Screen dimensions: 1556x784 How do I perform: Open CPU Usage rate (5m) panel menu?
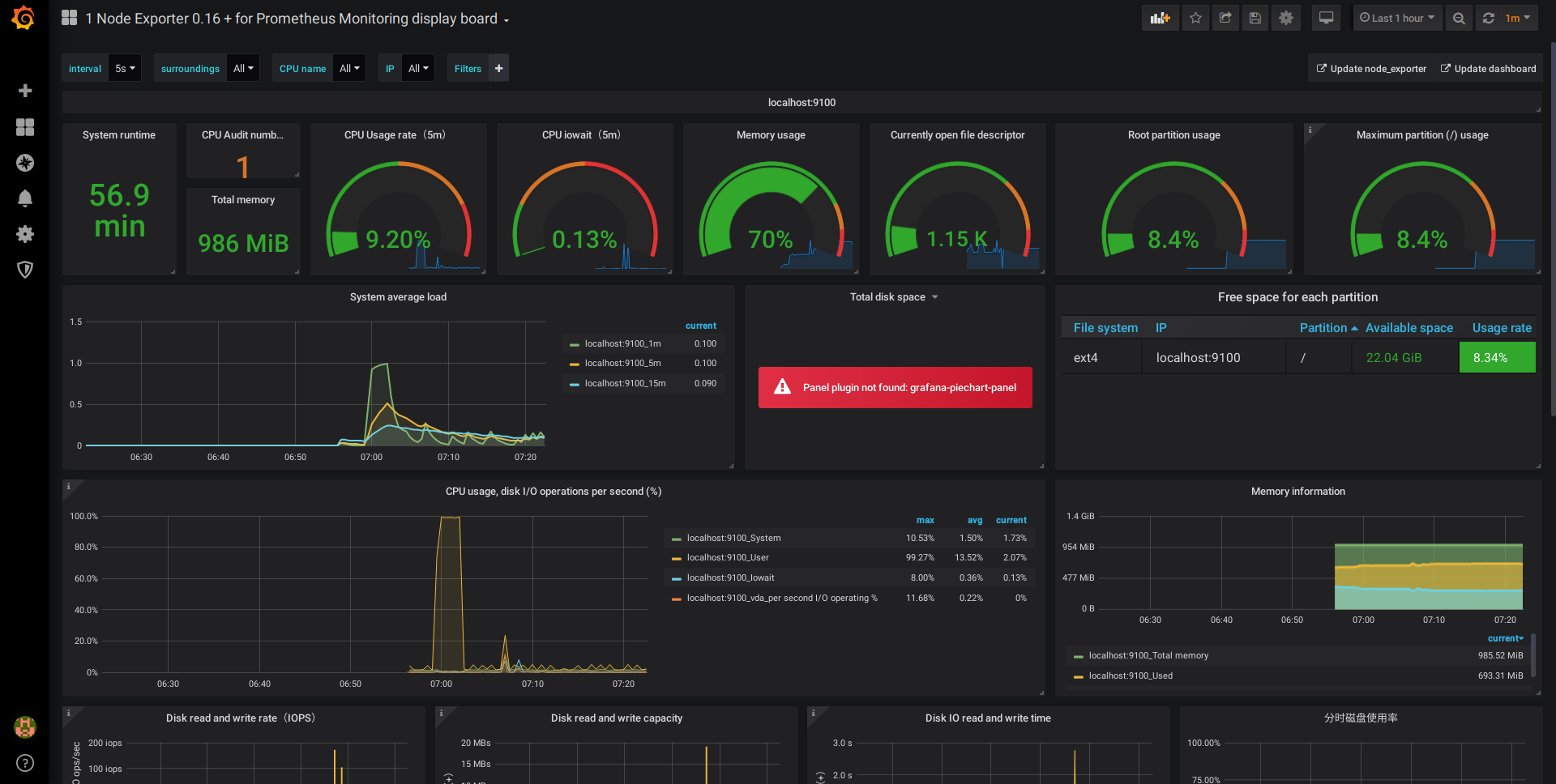click(395, 134)
